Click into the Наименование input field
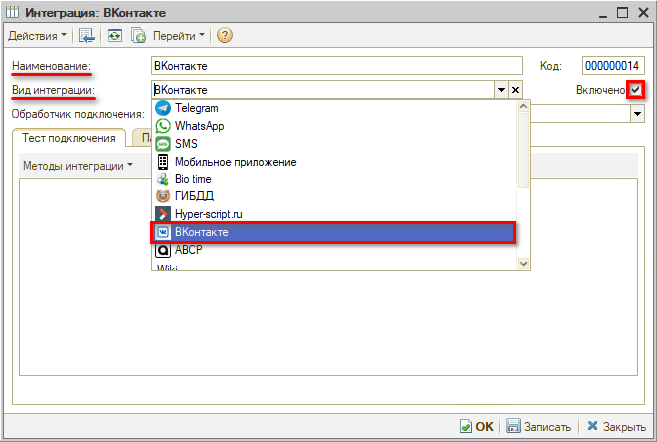657x442 pixels. tap(336, 66)
